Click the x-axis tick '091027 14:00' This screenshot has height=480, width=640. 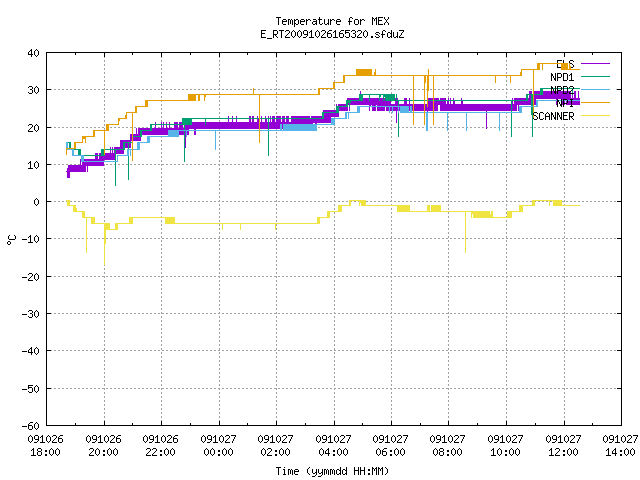620,446
